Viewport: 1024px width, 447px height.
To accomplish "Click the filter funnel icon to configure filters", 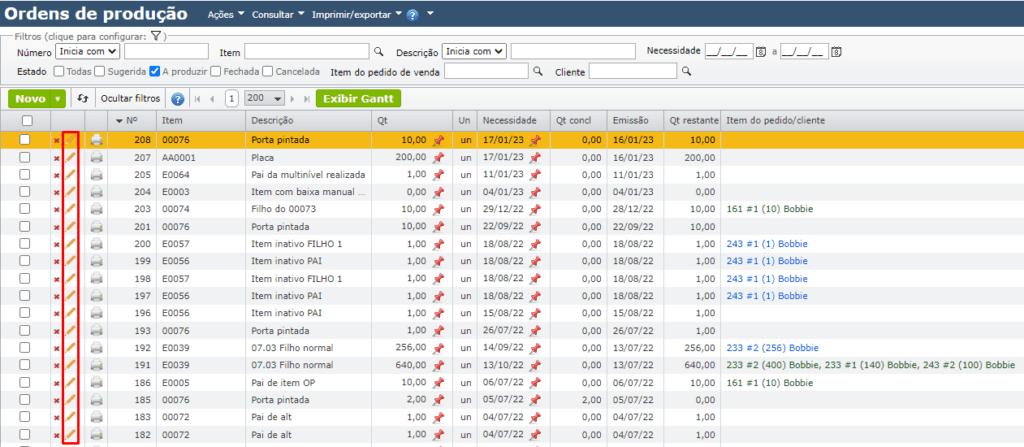I will tap(157, 36).
